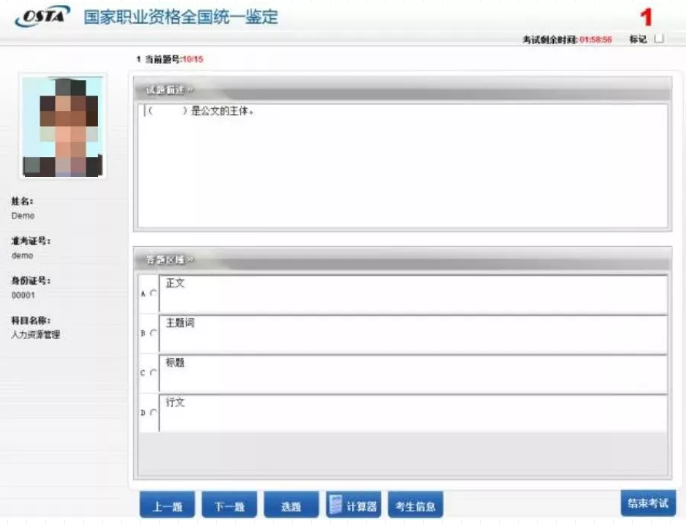Click the 主题词 answer text box
Screen dimensions: 686x525
click(412, 334)
